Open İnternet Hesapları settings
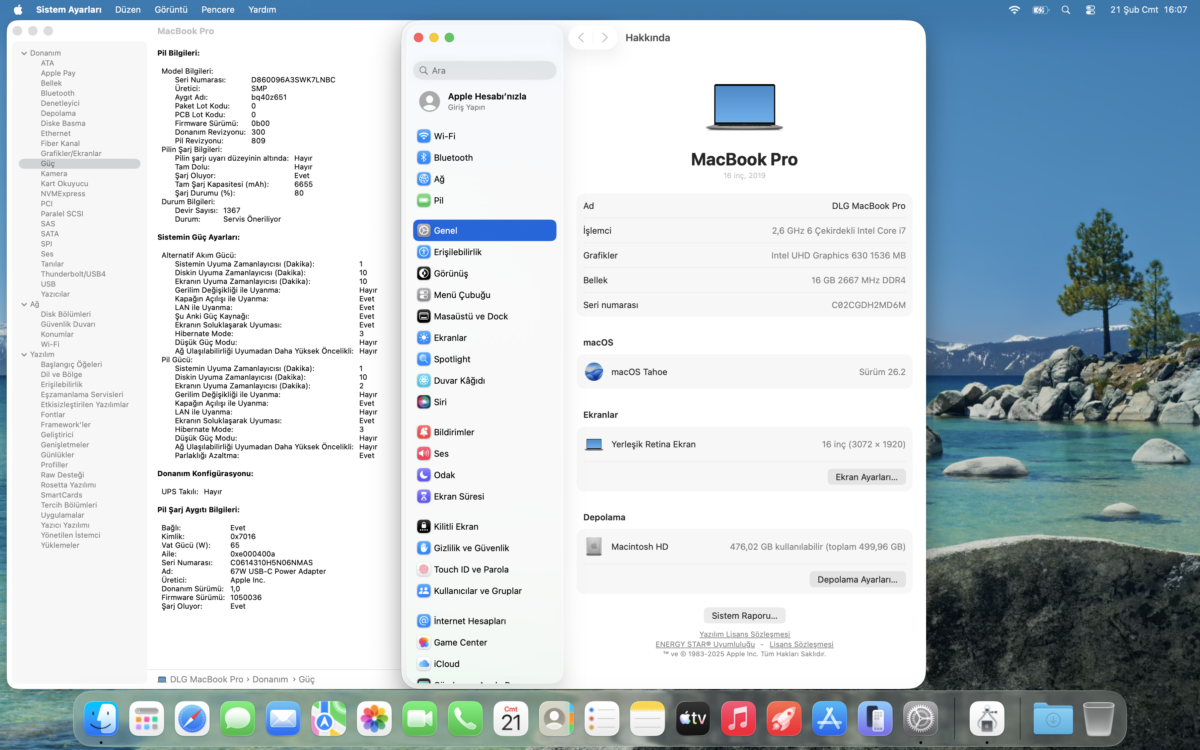Image resolution: width=1200 pixels, height=750 pixels. coord(484,621)
